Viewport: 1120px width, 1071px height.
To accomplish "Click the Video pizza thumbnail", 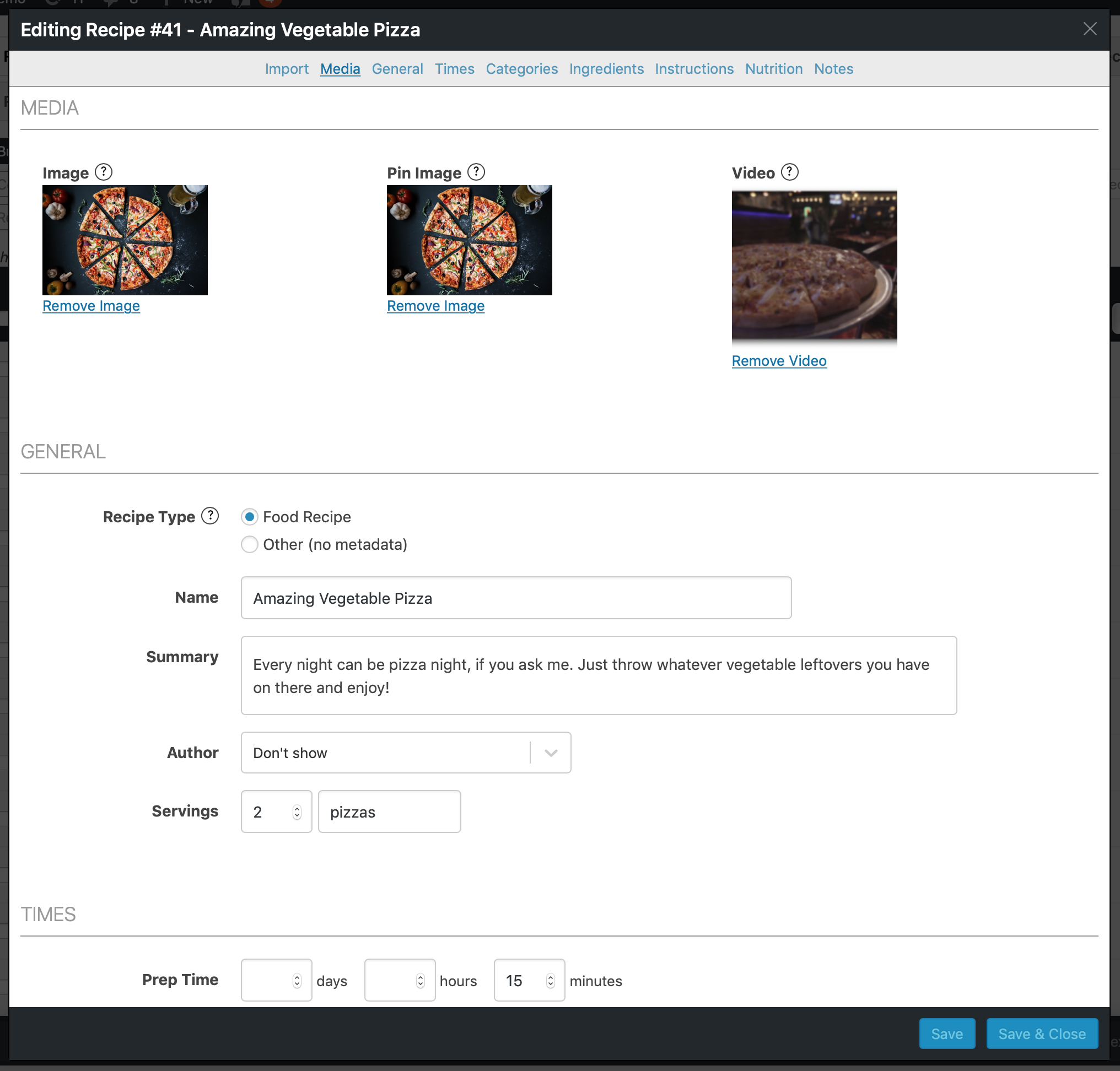I will (x=814, y=267).
